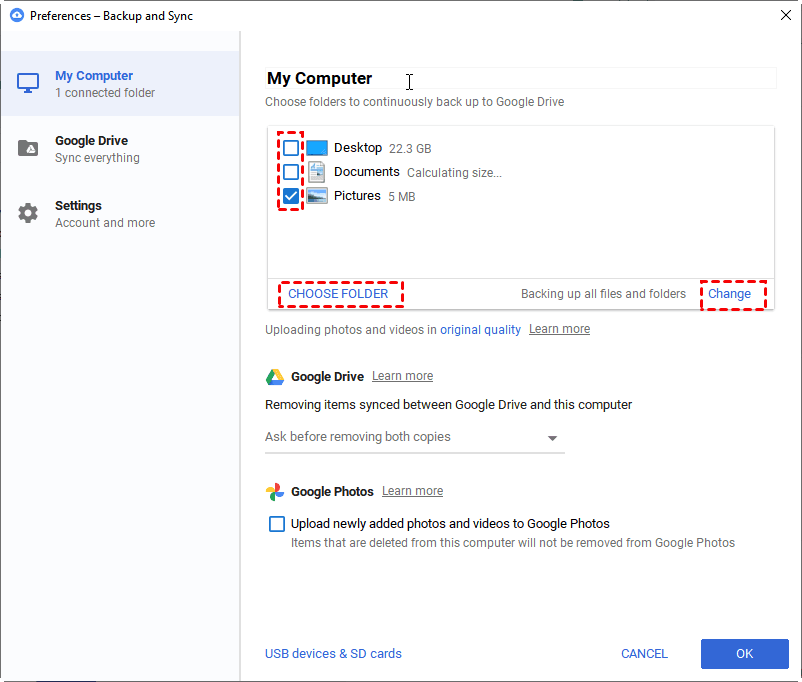
Task: Click the Documents folder icon
Action: point(317,172)
